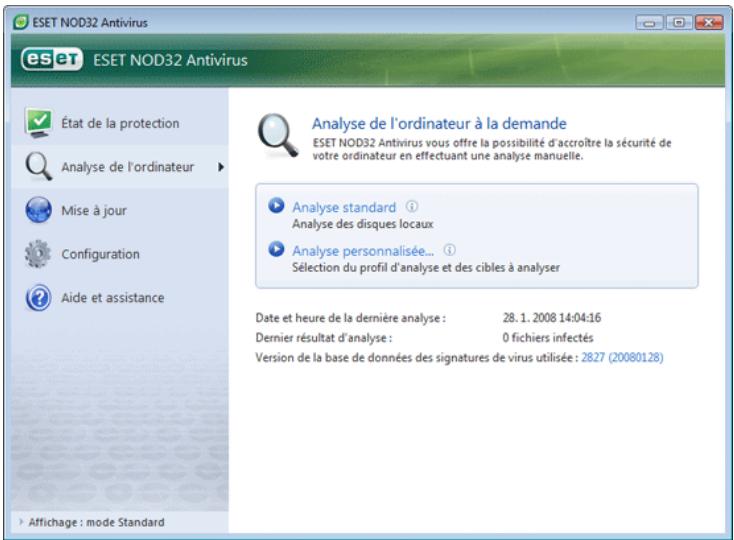Click the large magnifier icon in the header

coord(278,136)
